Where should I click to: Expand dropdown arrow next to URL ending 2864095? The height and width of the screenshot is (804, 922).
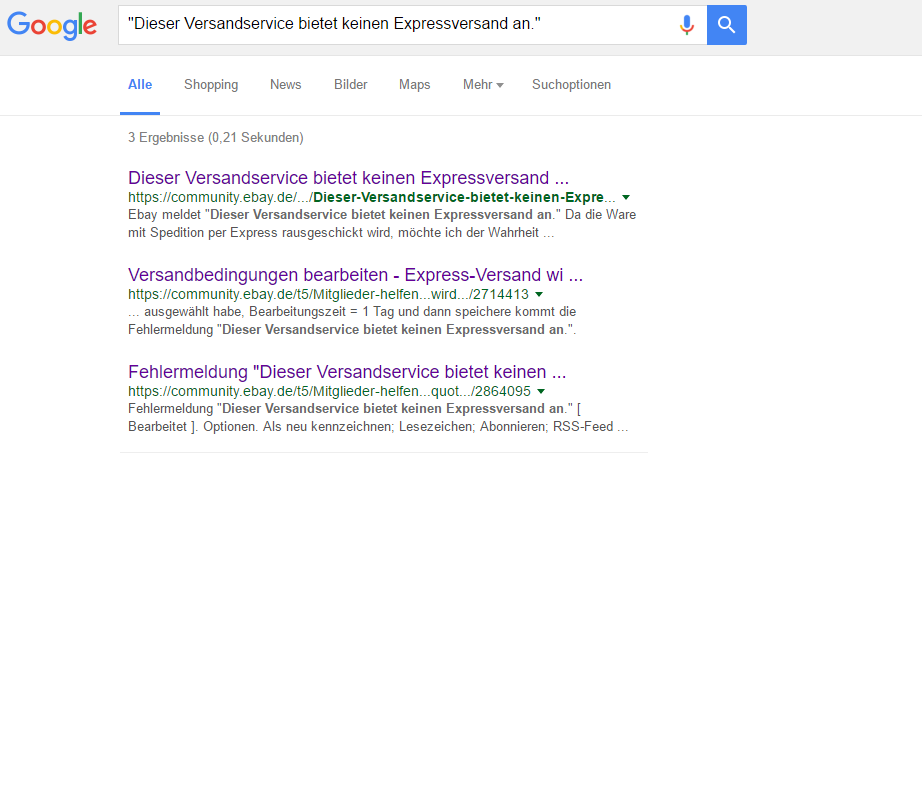(541, 392)
